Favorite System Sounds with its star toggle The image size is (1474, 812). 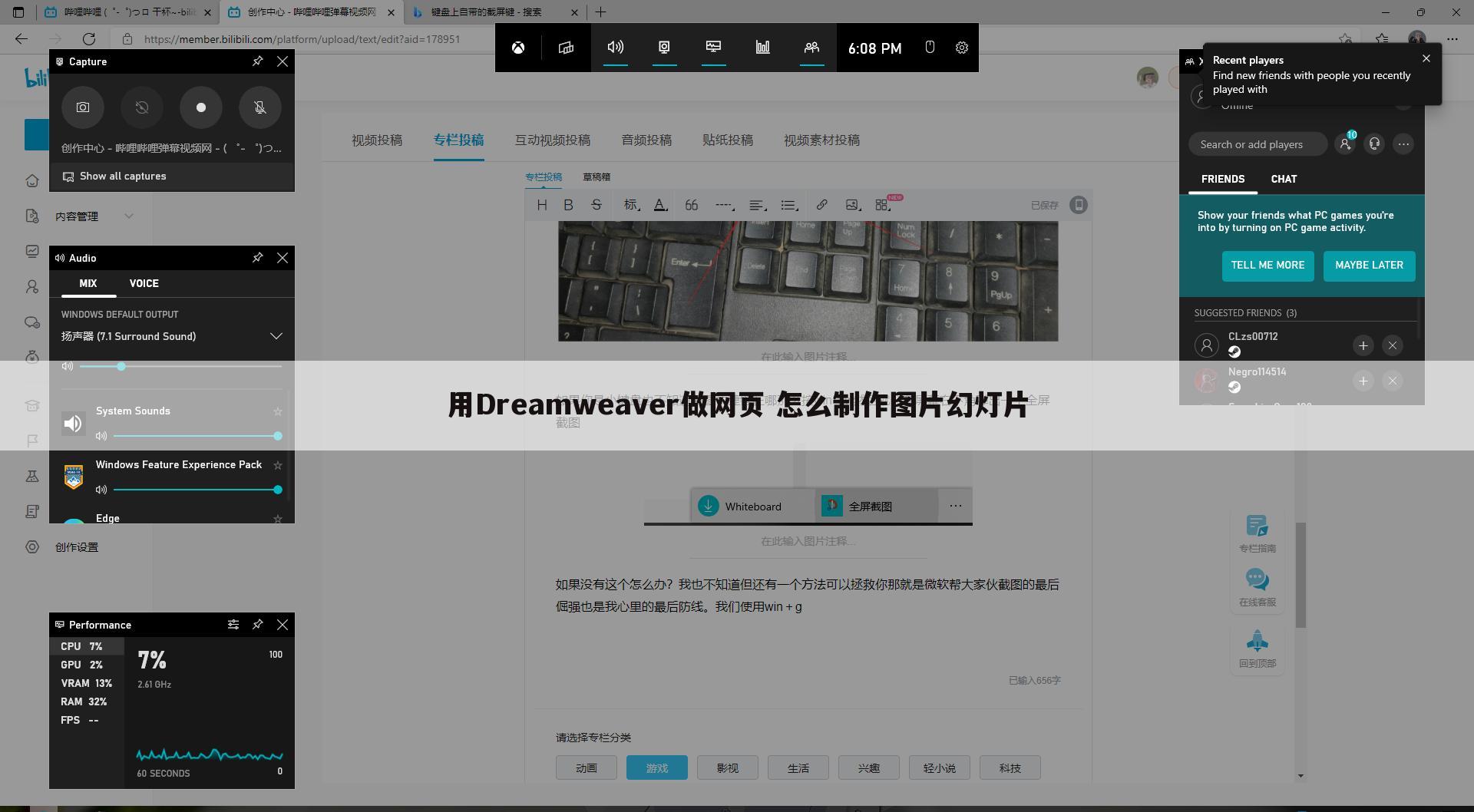click(278, 411)
